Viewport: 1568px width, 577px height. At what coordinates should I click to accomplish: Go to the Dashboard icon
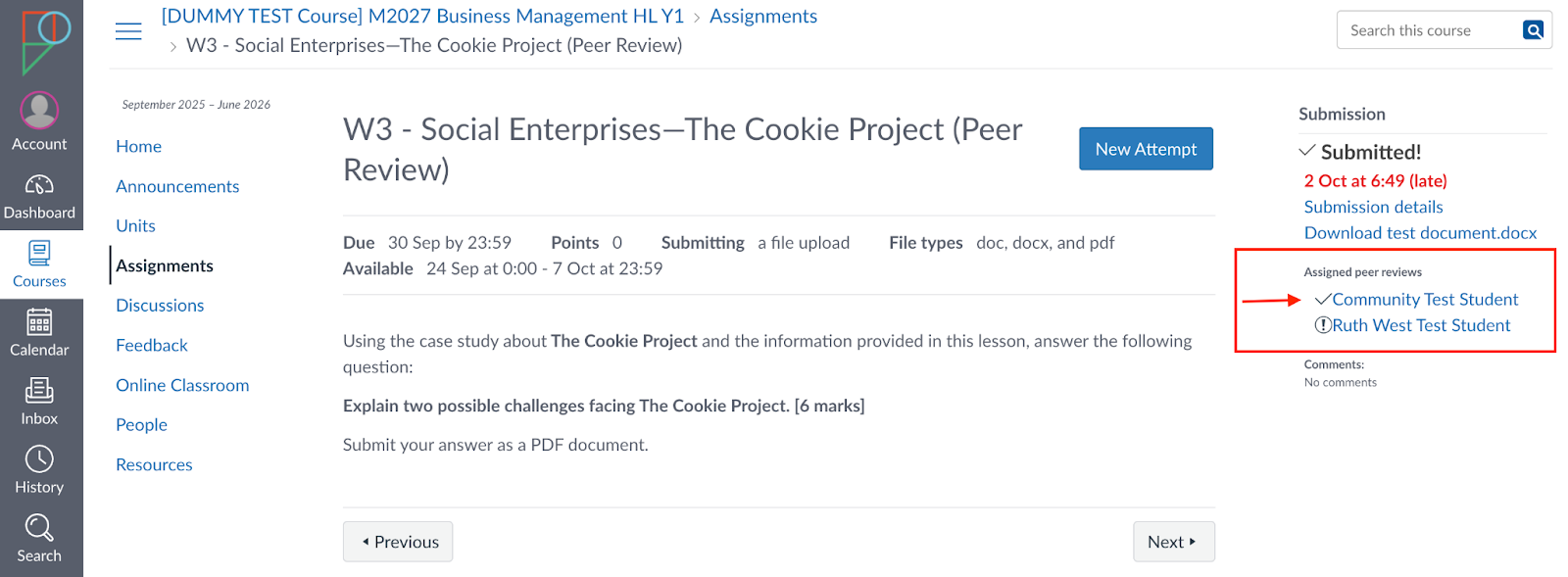(39, 185)
